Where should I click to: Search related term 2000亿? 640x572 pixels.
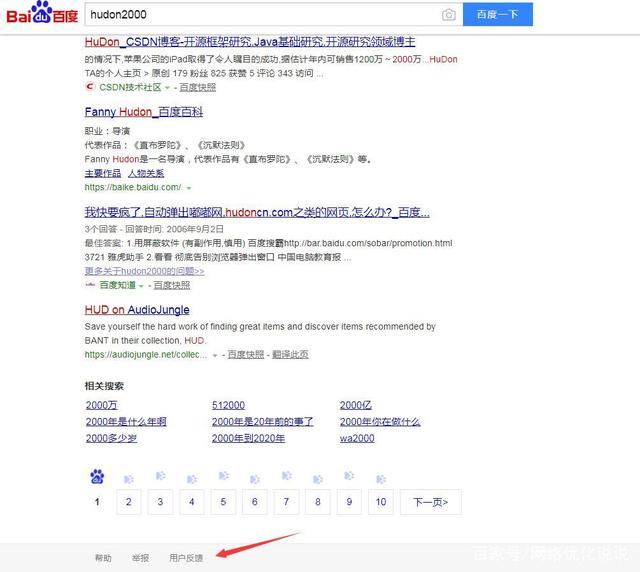(x=356, y=405)
